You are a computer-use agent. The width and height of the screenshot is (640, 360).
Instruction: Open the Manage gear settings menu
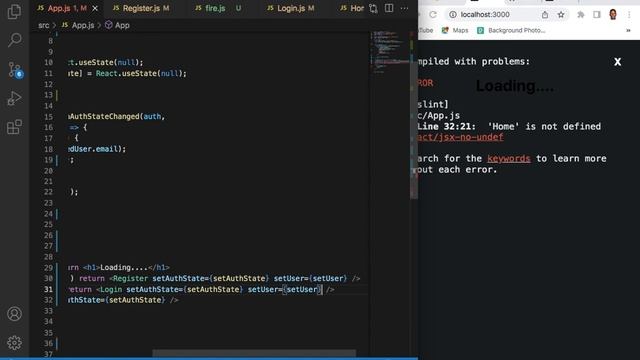tap(14, 343)
